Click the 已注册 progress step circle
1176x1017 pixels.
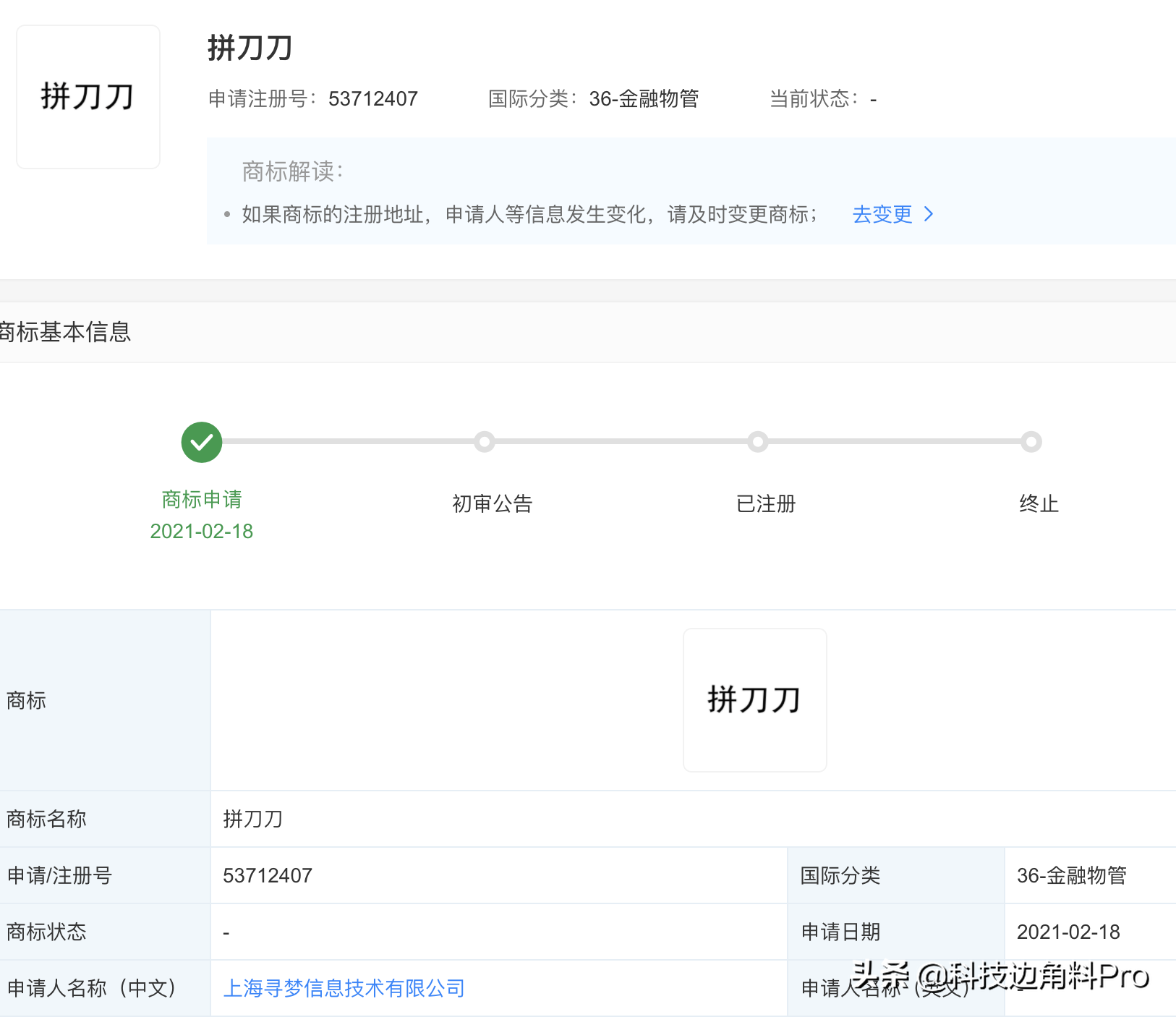(757, 441)
